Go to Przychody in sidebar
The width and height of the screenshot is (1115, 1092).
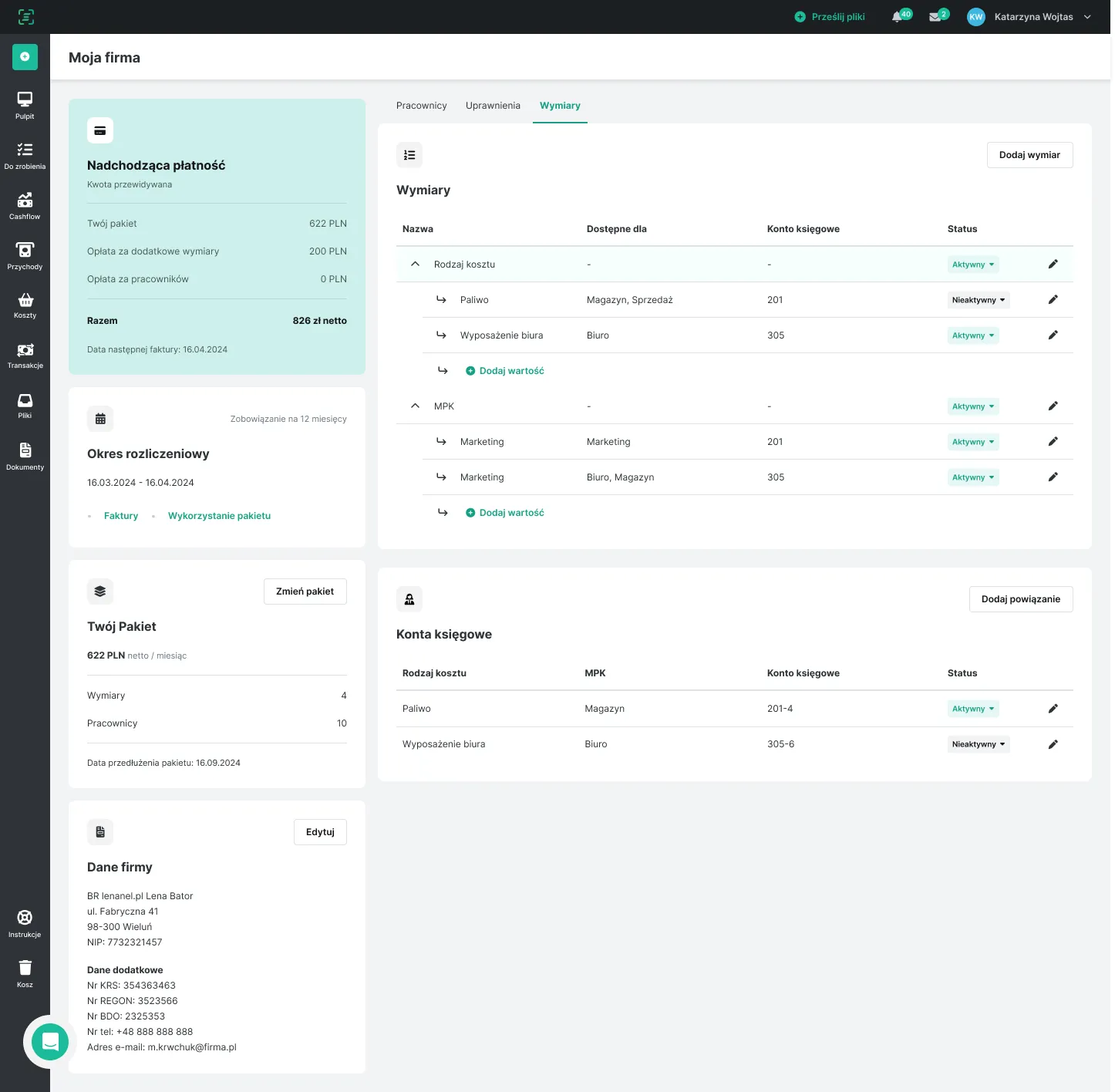pyautogui.click(x=25, y=256)
